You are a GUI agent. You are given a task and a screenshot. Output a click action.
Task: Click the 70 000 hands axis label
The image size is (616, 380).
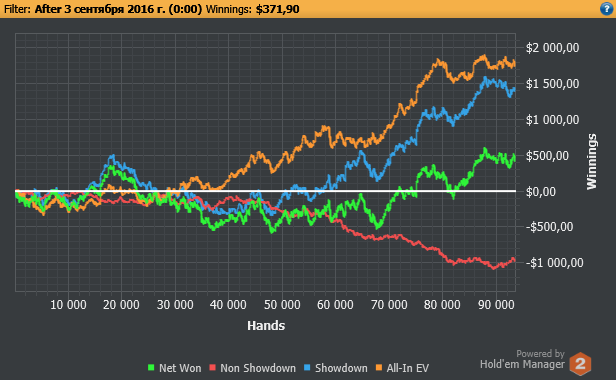(389, 305)
